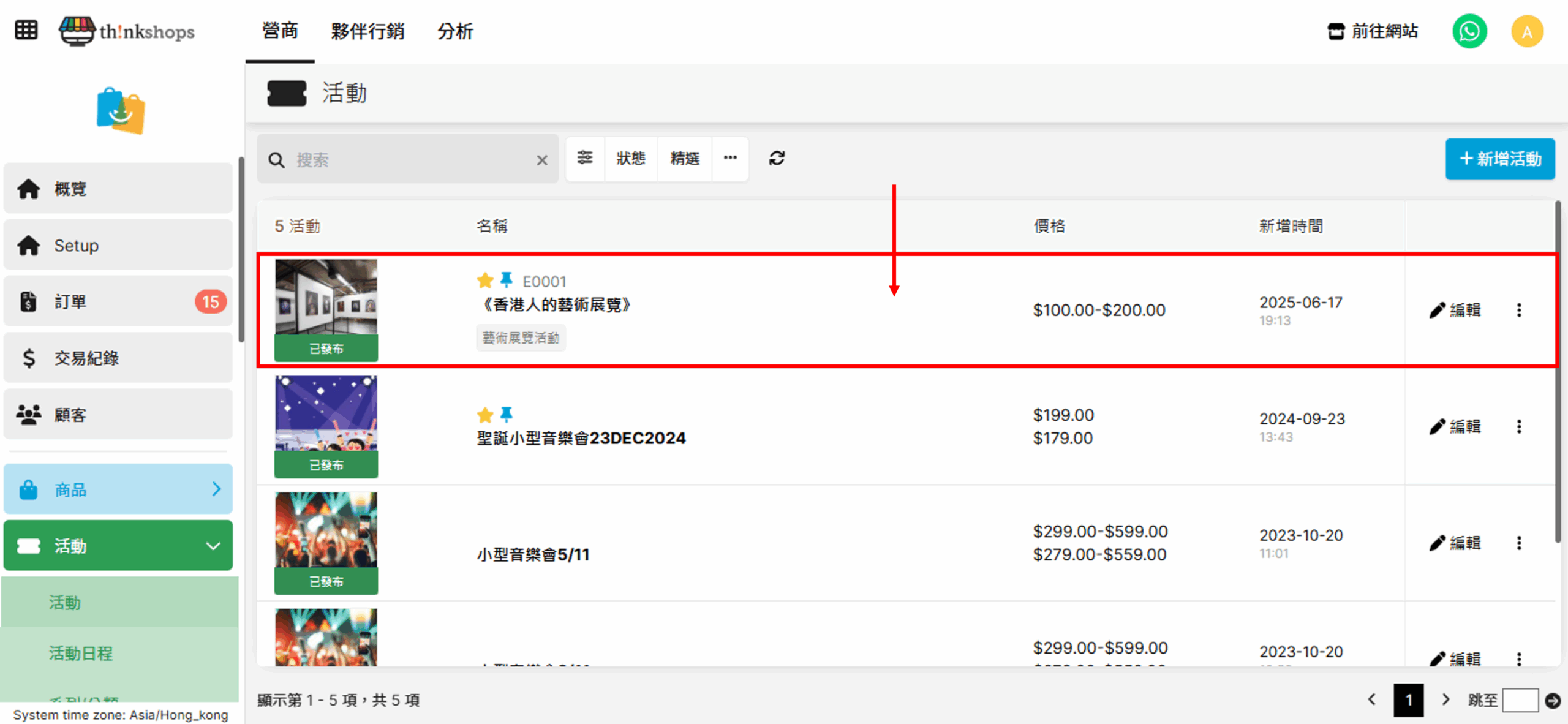
Task: Toggle star on 聖誕小型音樂會23DEC2024
Action: point(485,415)
